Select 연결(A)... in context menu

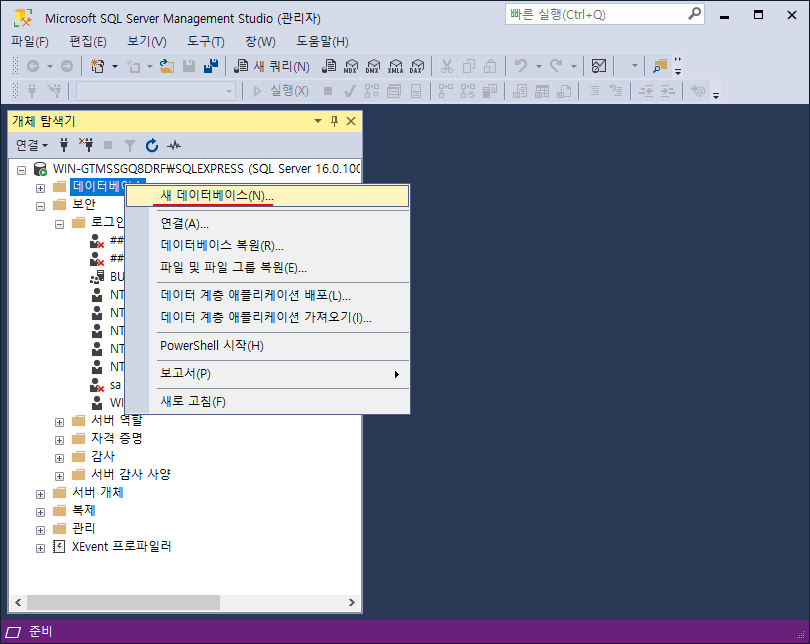coord(268,224)
